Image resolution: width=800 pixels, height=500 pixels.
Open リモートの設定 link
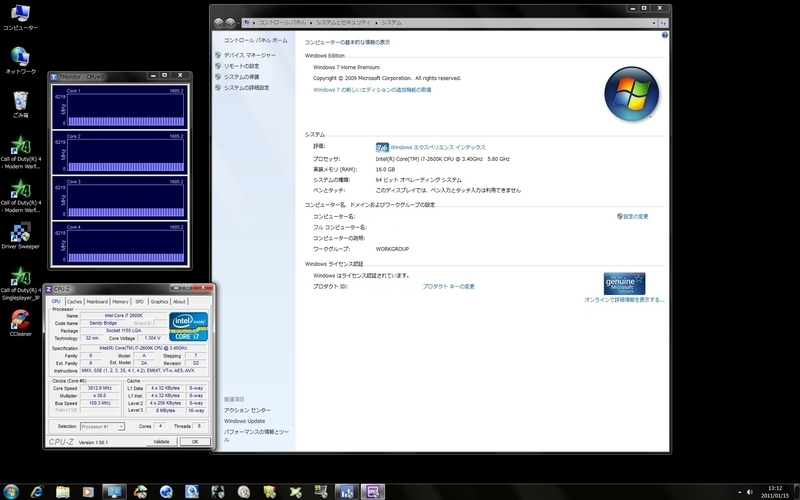coord(241,66)
